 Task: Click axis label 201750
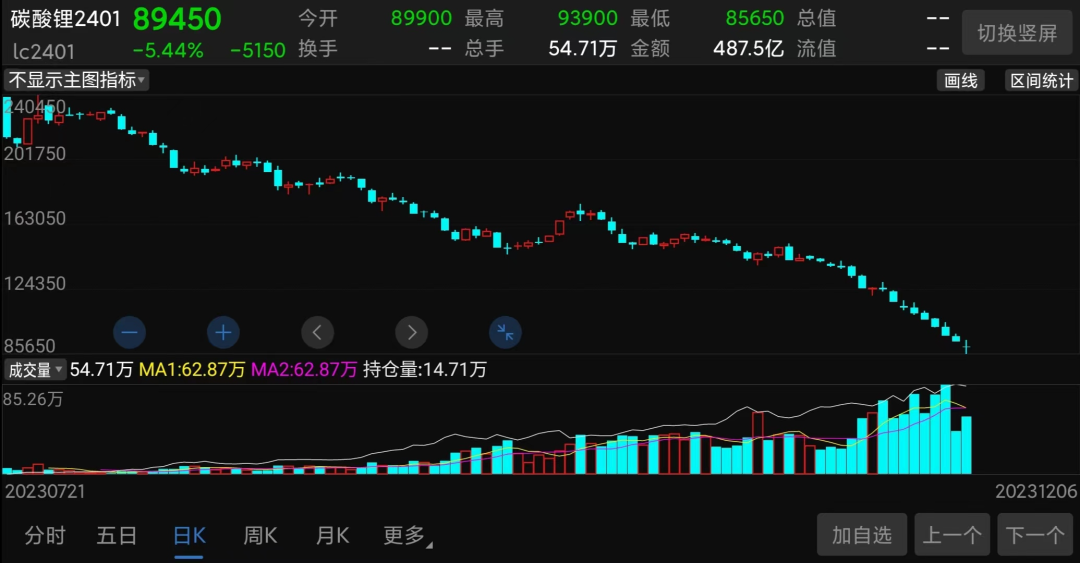(x=35, y=154)
